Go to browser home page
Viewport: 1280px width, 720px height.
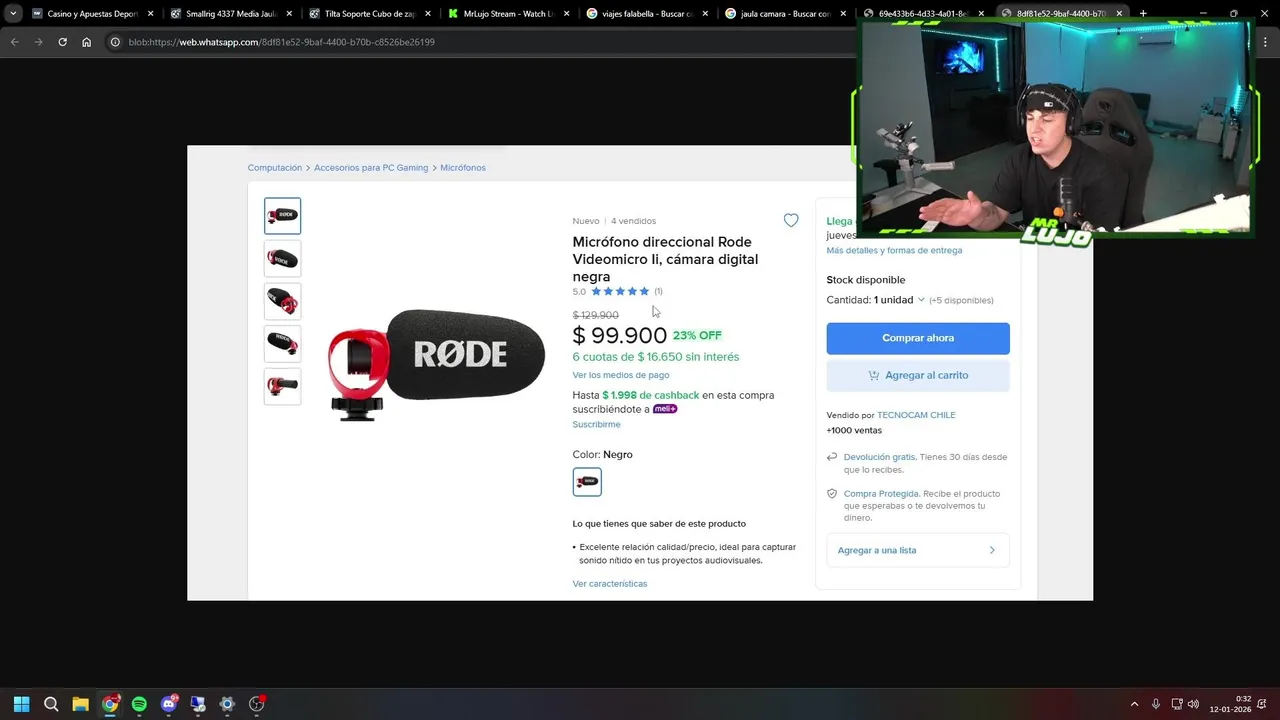click(86, 42)
